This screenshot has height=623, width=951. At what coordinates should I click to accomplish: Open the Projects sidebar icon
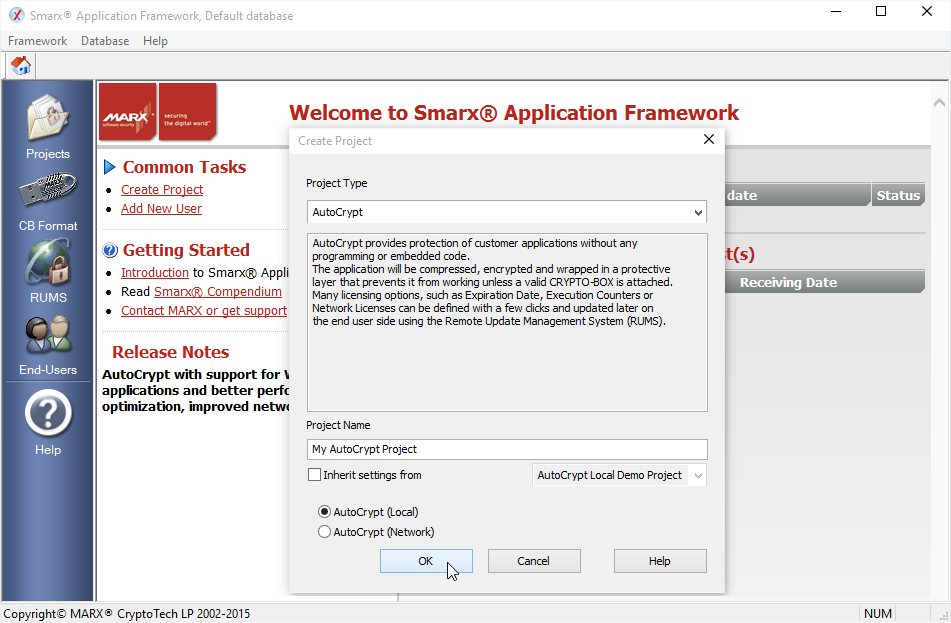coord(48,119)
